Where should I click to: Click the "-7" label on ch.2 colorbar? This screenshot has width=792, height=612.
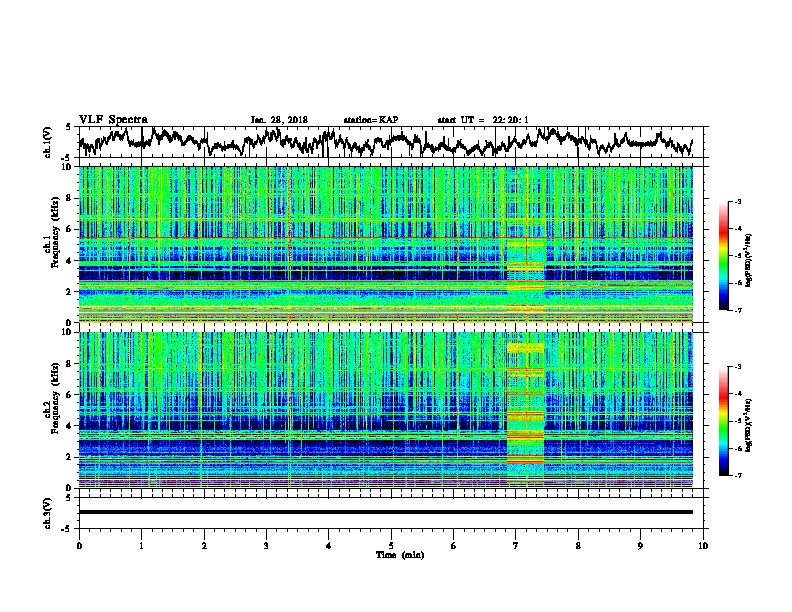[x=738, y=475]
